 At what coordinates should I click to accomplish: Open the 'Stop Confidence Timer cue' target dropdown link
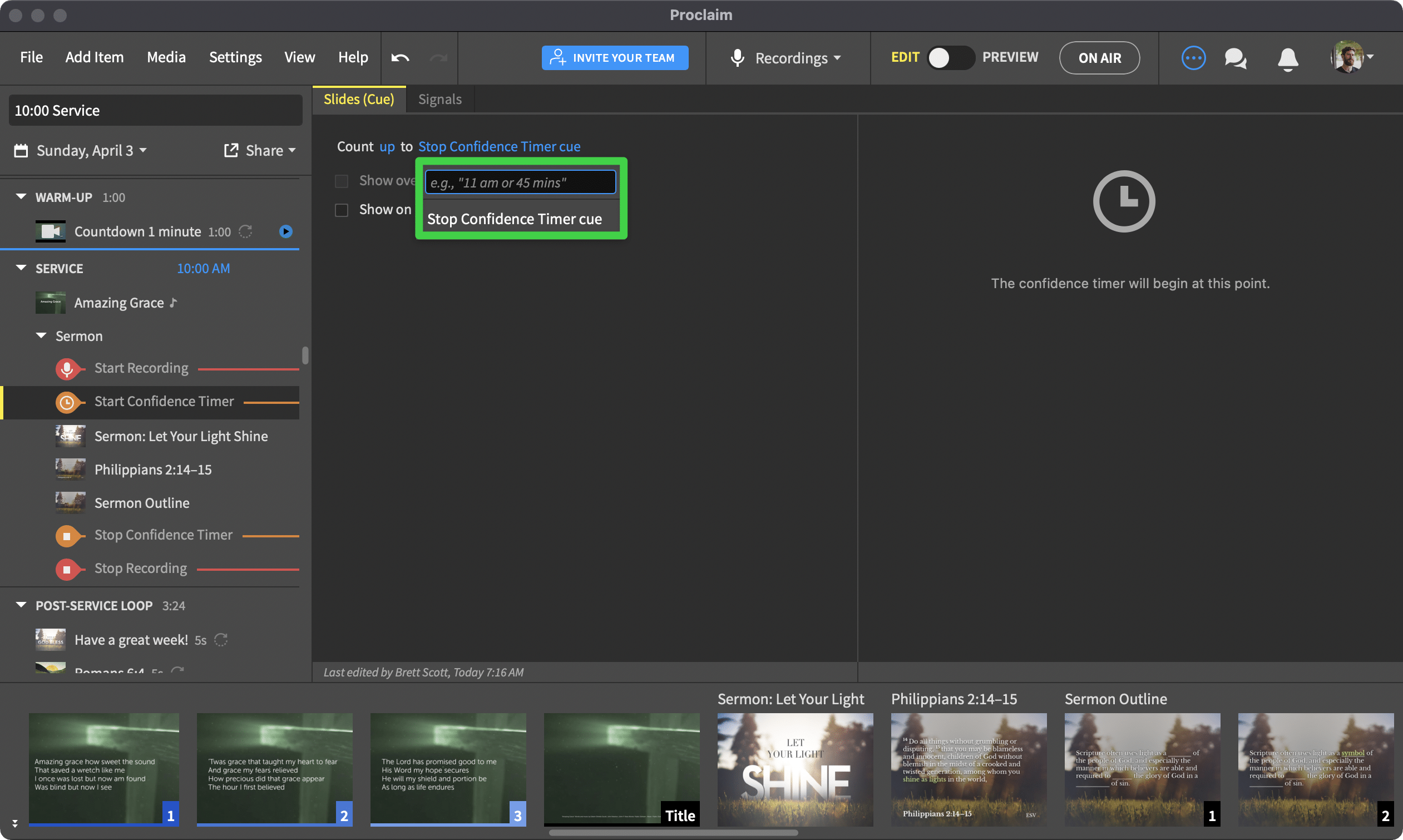pos(499,147)
